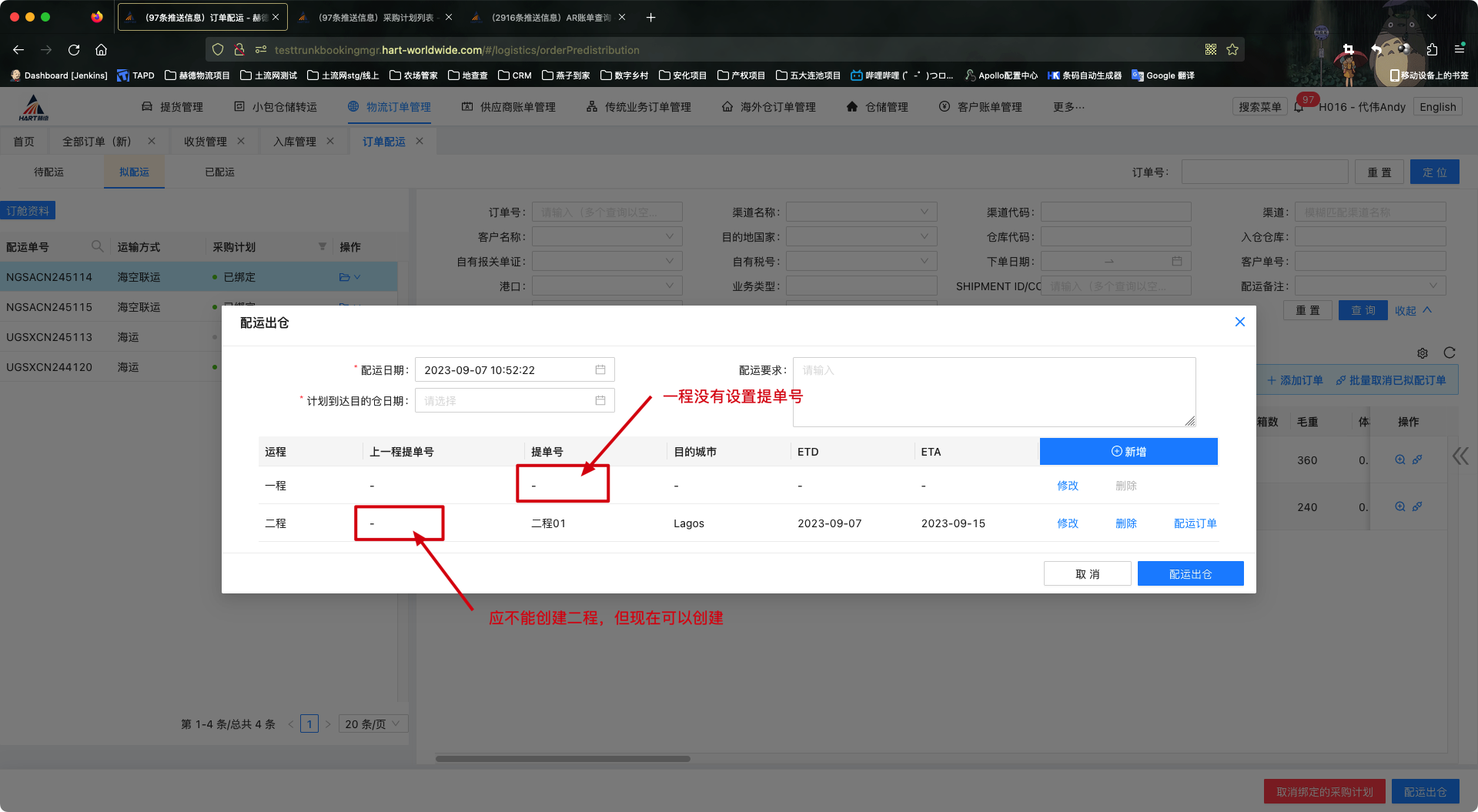Screen dimensions: 1478x812
Task: Open the 20 条/页 page size dropdown
Action: 373,724
